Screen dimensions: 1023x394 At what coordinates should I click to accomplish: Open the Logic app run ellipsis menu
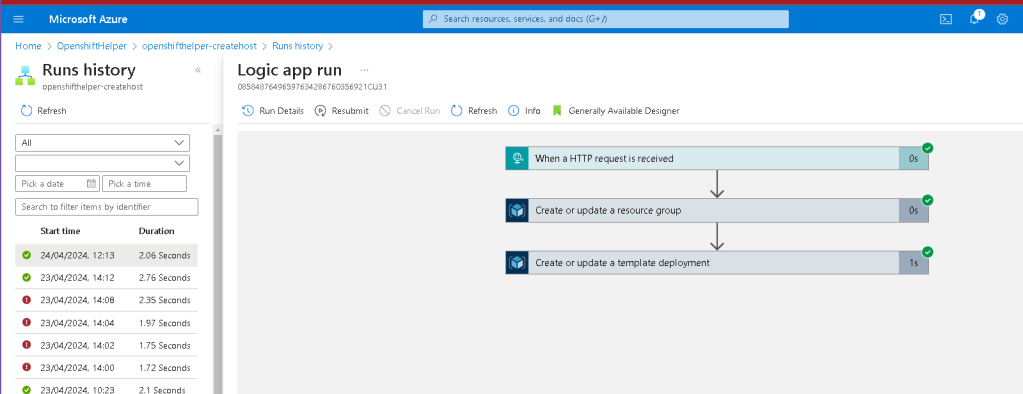pyautogui.click(x=364, y=70)
